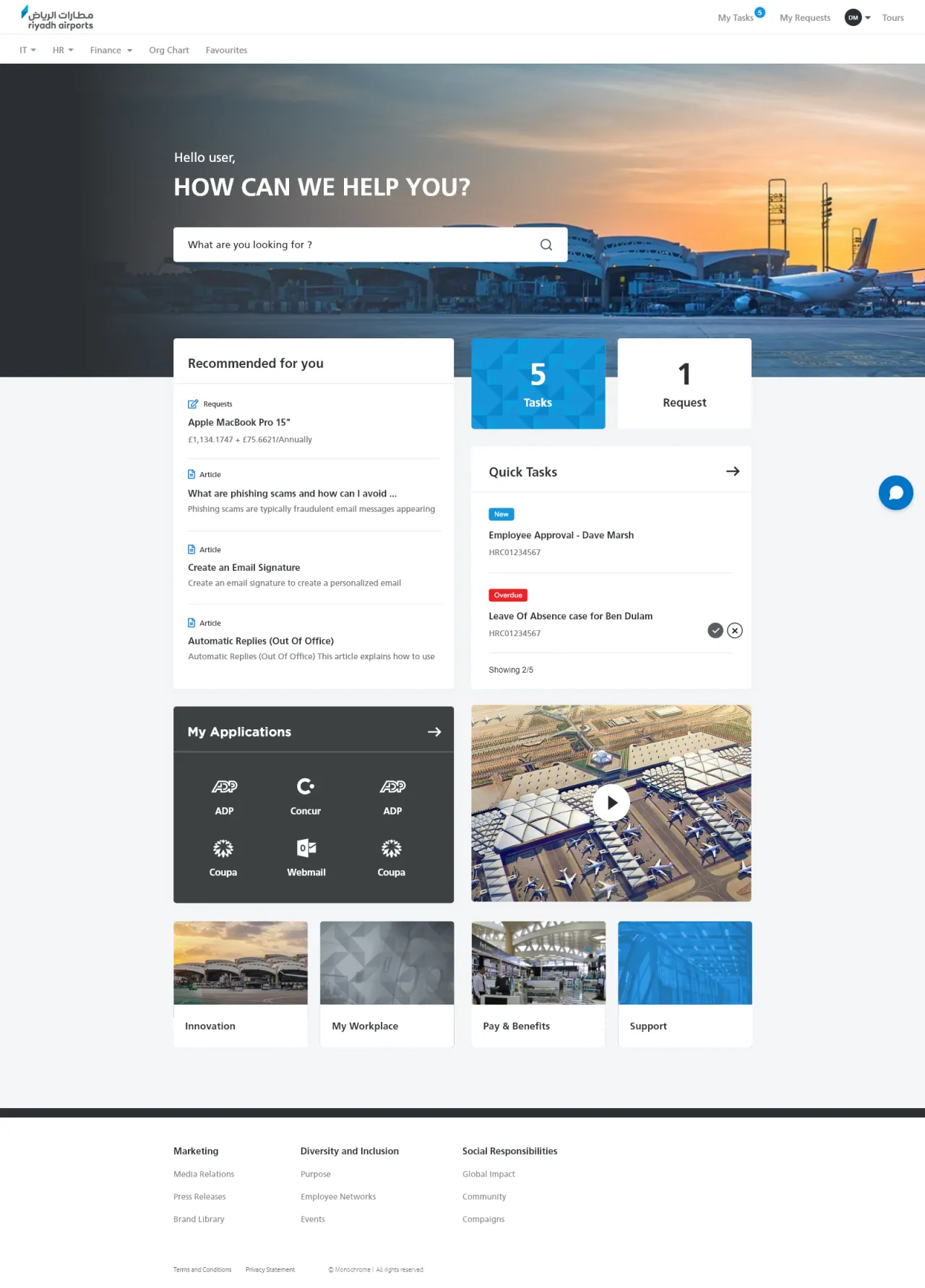Click the Global Impact footer link
The height and width of the screenshot is (1288, 925).
point(489,1175)
